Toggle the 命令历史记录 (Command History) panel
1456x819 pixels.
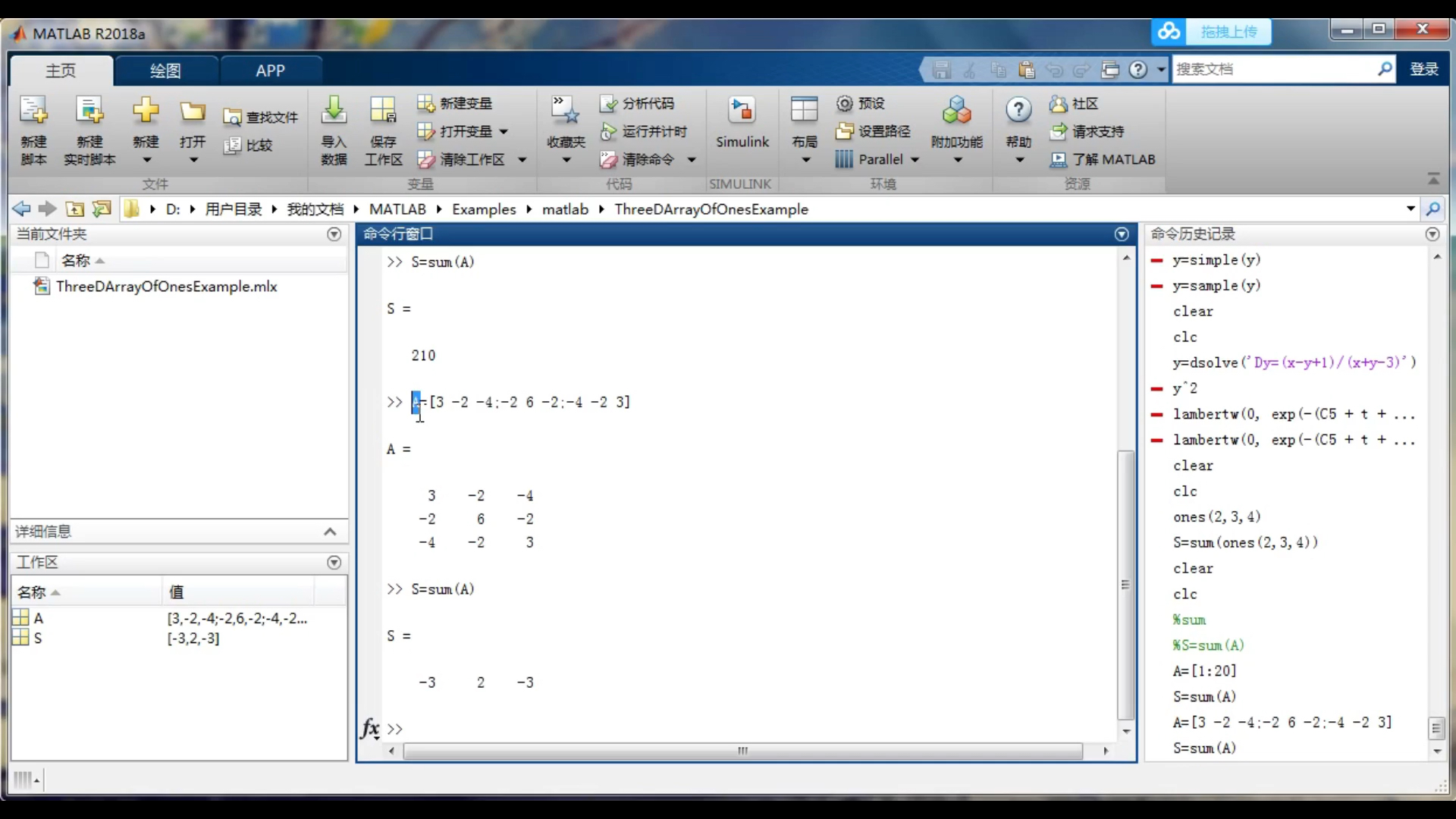click(1432, 234)
